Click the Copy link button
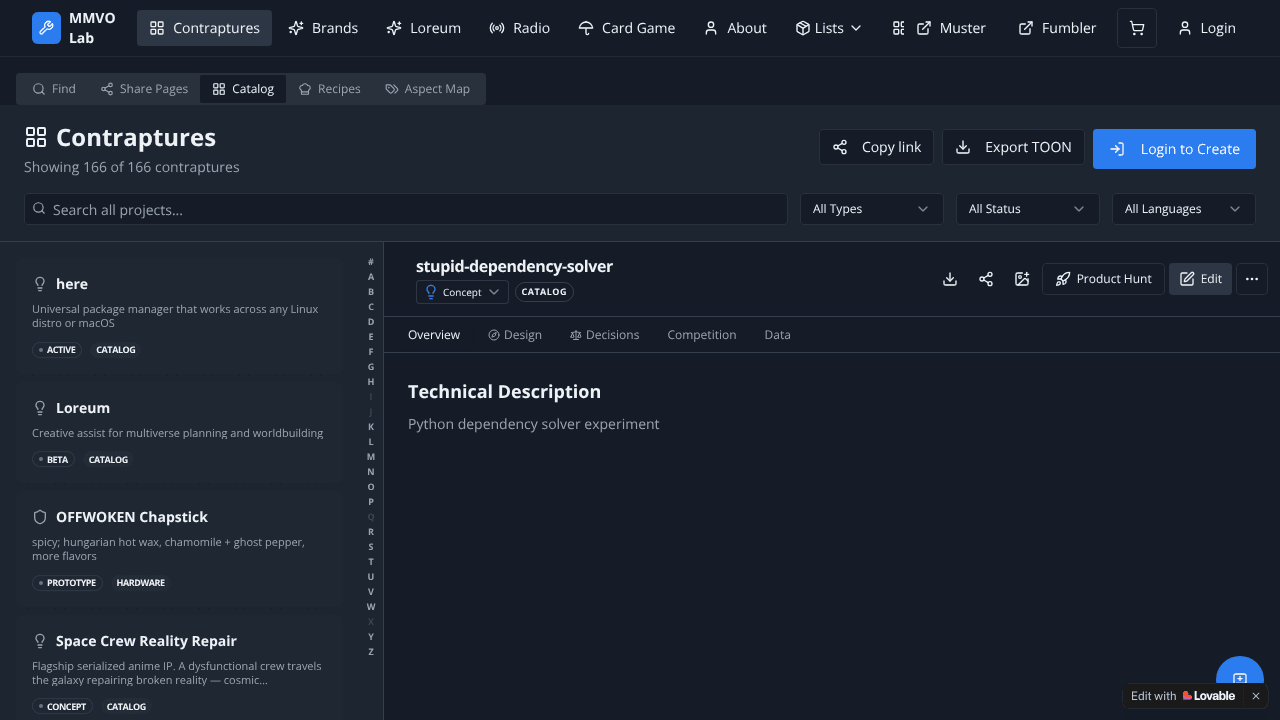Image resolution: width=1280 pixels, height=720 pixels. pyautogui.click(x=877, y=147)
